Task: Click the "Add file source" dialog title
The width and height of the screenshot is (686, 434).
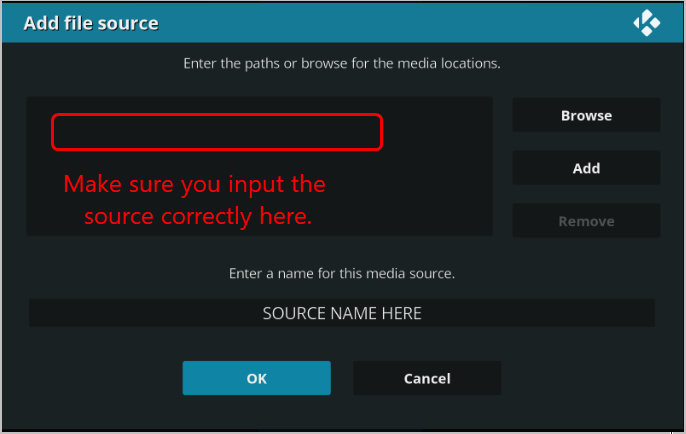Action: tap(91, 23)
